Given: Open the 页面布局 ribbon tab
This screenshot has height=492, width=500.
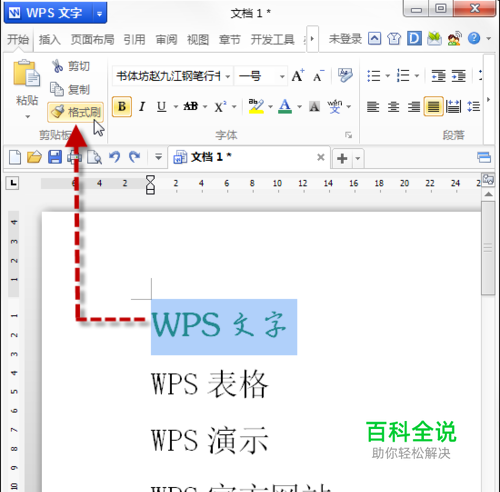Looking at the screenshot, I should tap(92, 39).
